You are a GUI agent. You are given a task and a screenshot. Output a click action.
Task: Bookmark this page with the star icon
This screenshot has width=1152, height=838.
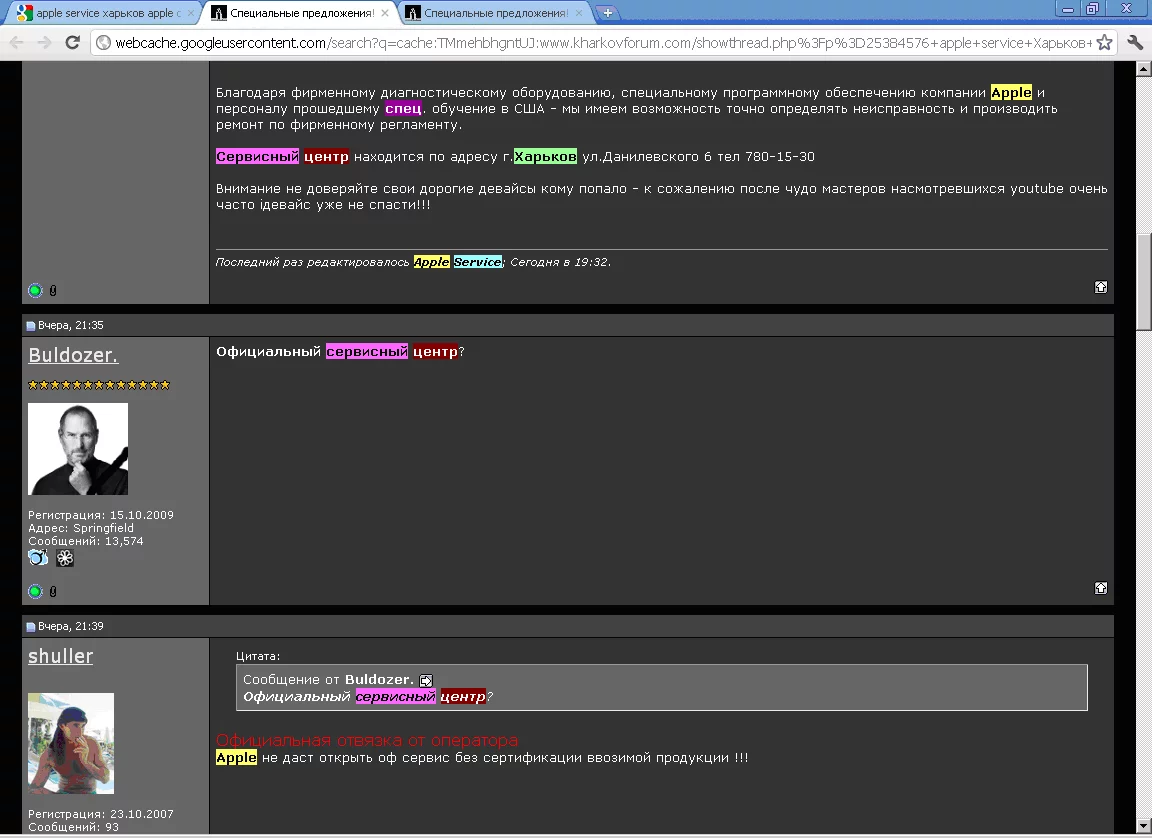click(x=1104, y=43)
